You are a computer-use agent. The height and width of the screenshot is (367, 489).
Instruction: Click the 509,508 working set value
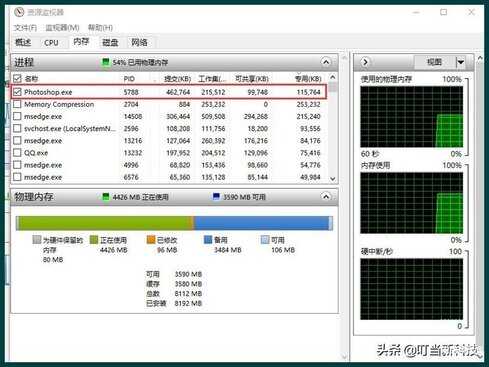[213, 117]
